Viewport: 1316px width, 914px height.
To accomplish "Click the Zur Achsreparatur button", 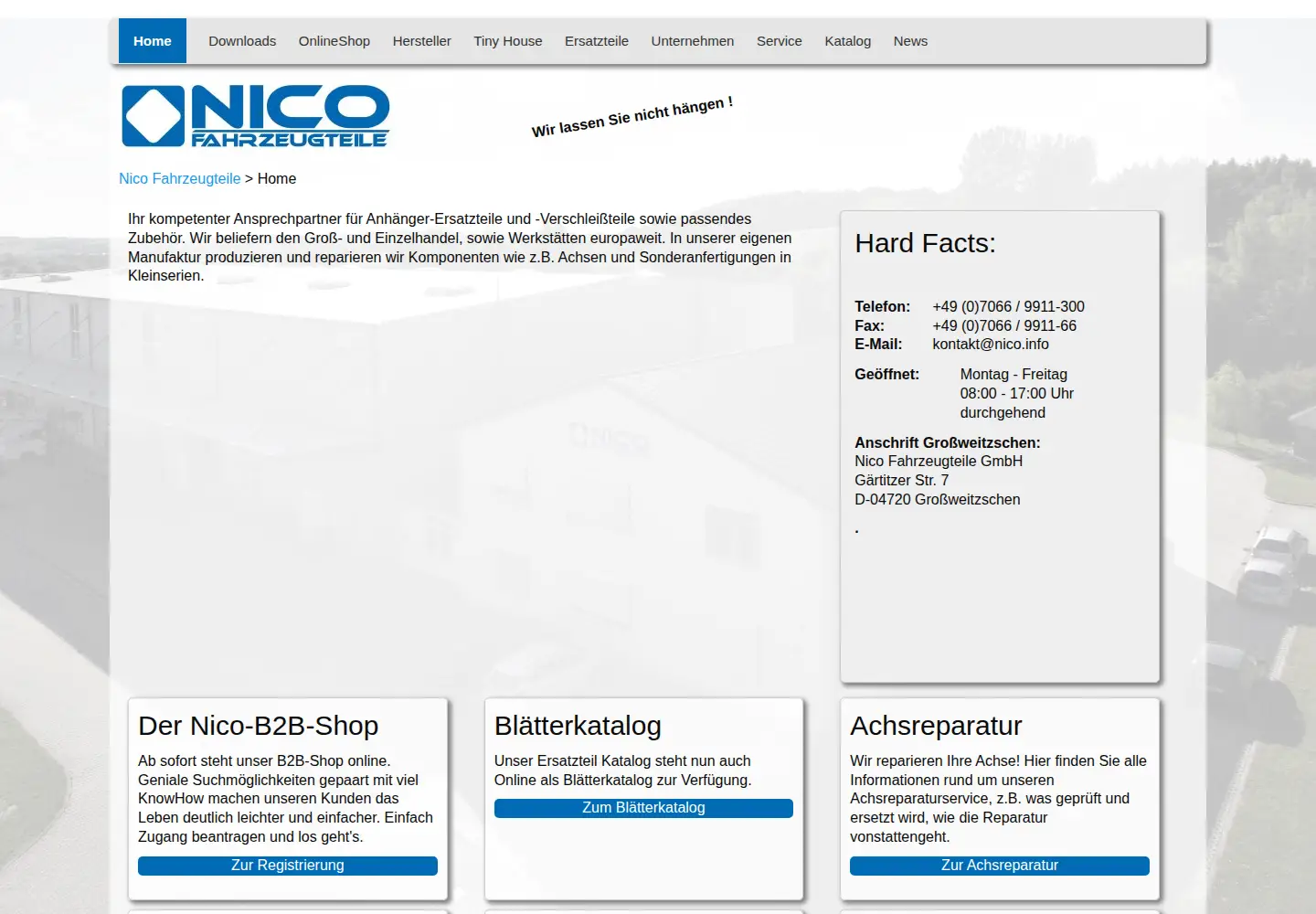I will [1000, 866].
